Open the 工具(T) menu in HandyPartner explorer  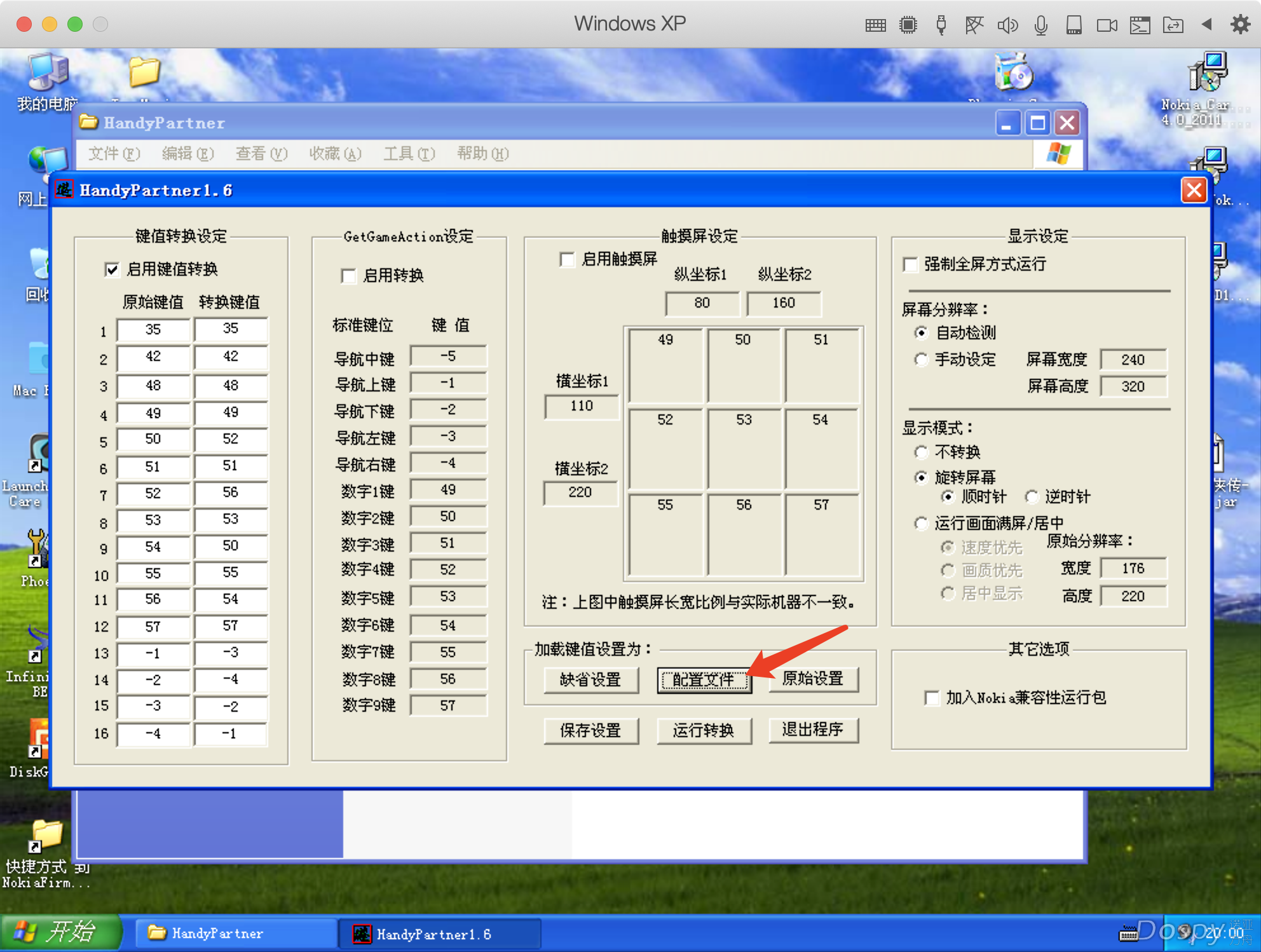pos(409,154)
